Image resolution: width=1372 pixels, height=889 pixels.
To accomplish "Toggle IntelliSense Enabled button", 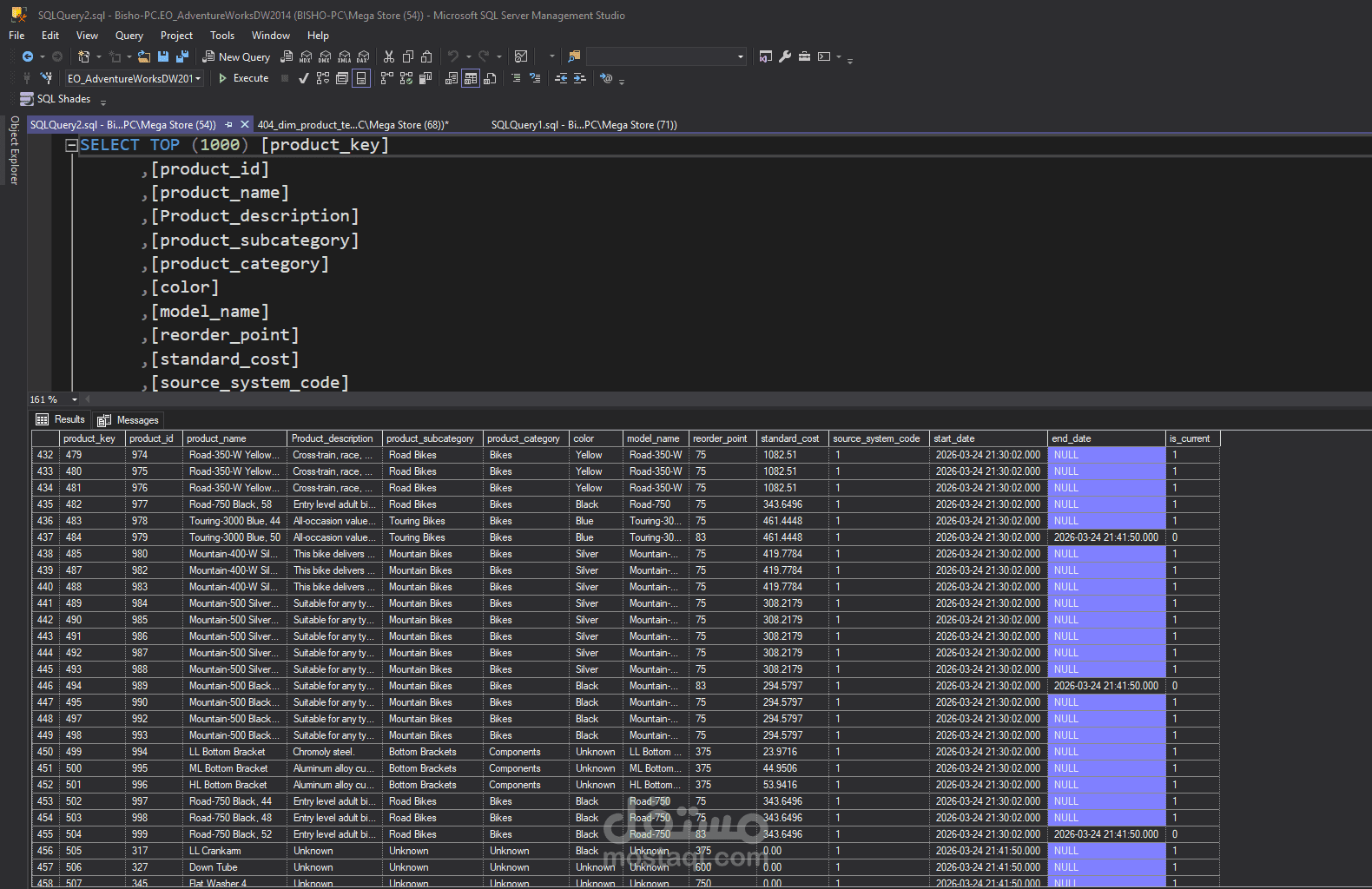I will pyautogui.click(x=361, y=78).
